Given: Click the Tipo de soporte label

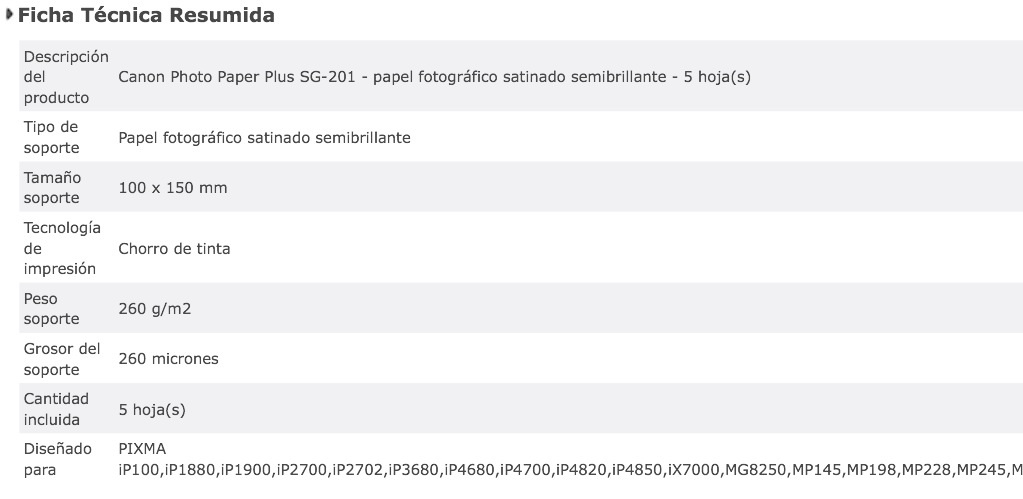Looking at the screenshot, I should [x=52, y=137].
